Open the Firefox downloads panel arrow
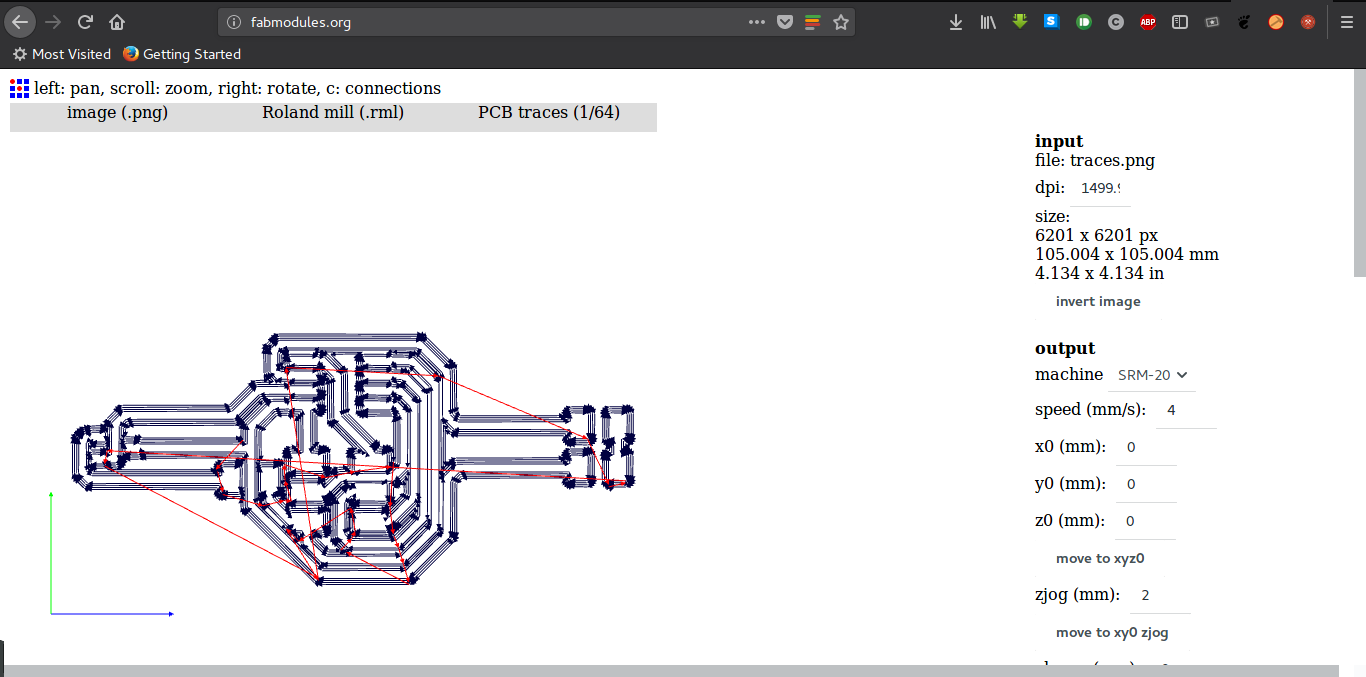 (x=955, y=21)
